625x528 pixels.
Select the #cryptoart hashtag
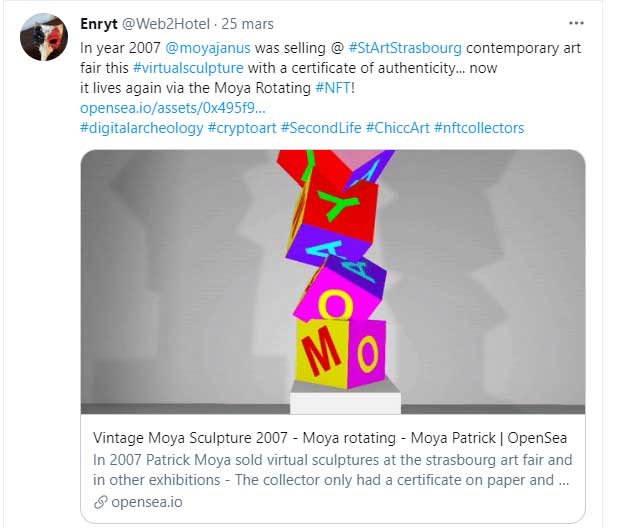242,128
